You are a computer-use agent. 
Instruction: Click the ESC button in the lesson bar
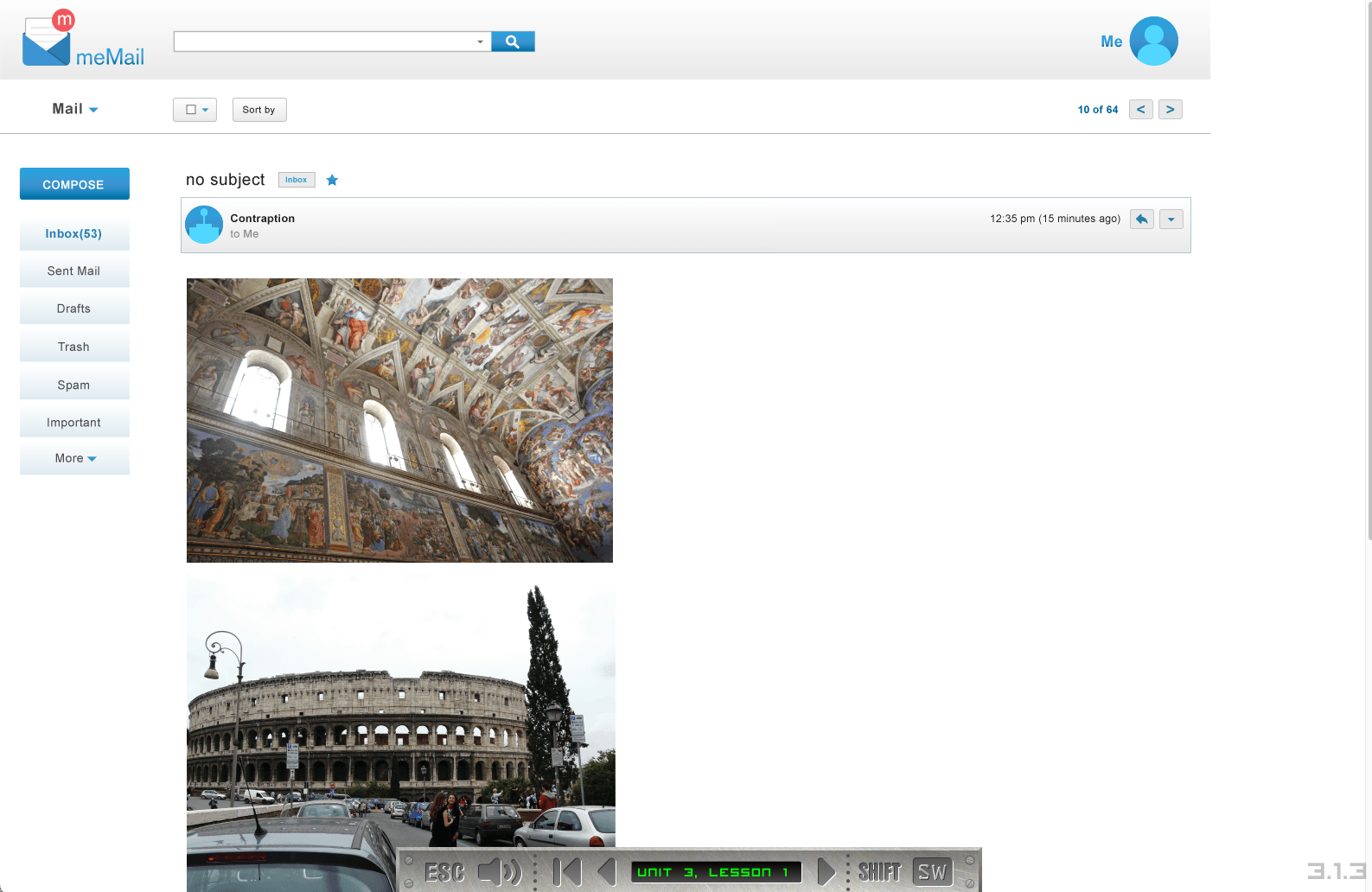coord(444,872)
